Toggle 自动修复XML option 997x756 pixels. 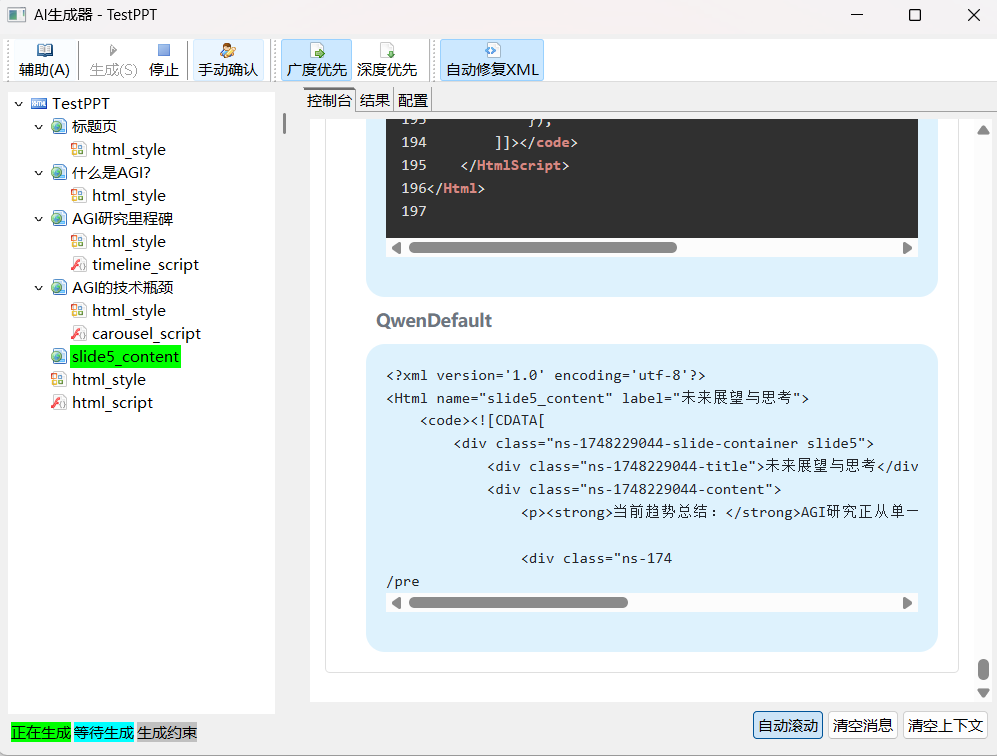492,60
